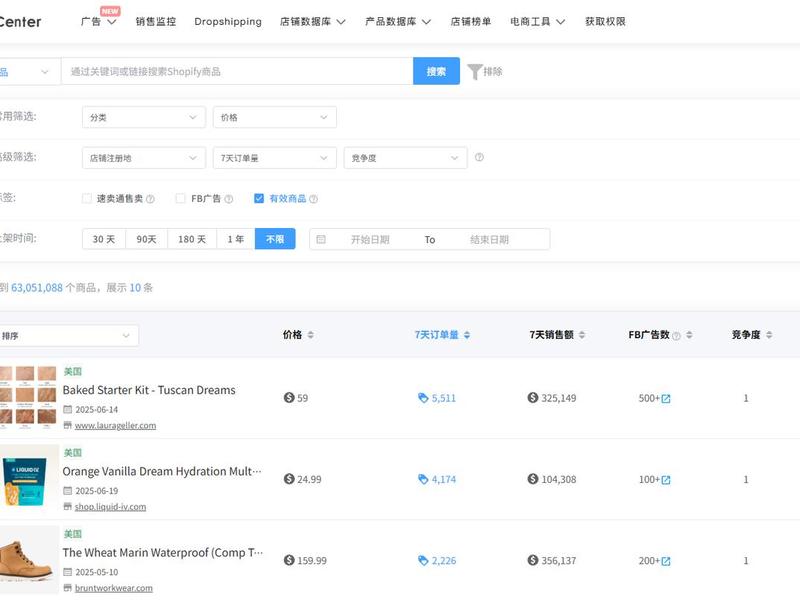
Task: Click dollar icon beside 104,308 sales
Action: (533, 479)
